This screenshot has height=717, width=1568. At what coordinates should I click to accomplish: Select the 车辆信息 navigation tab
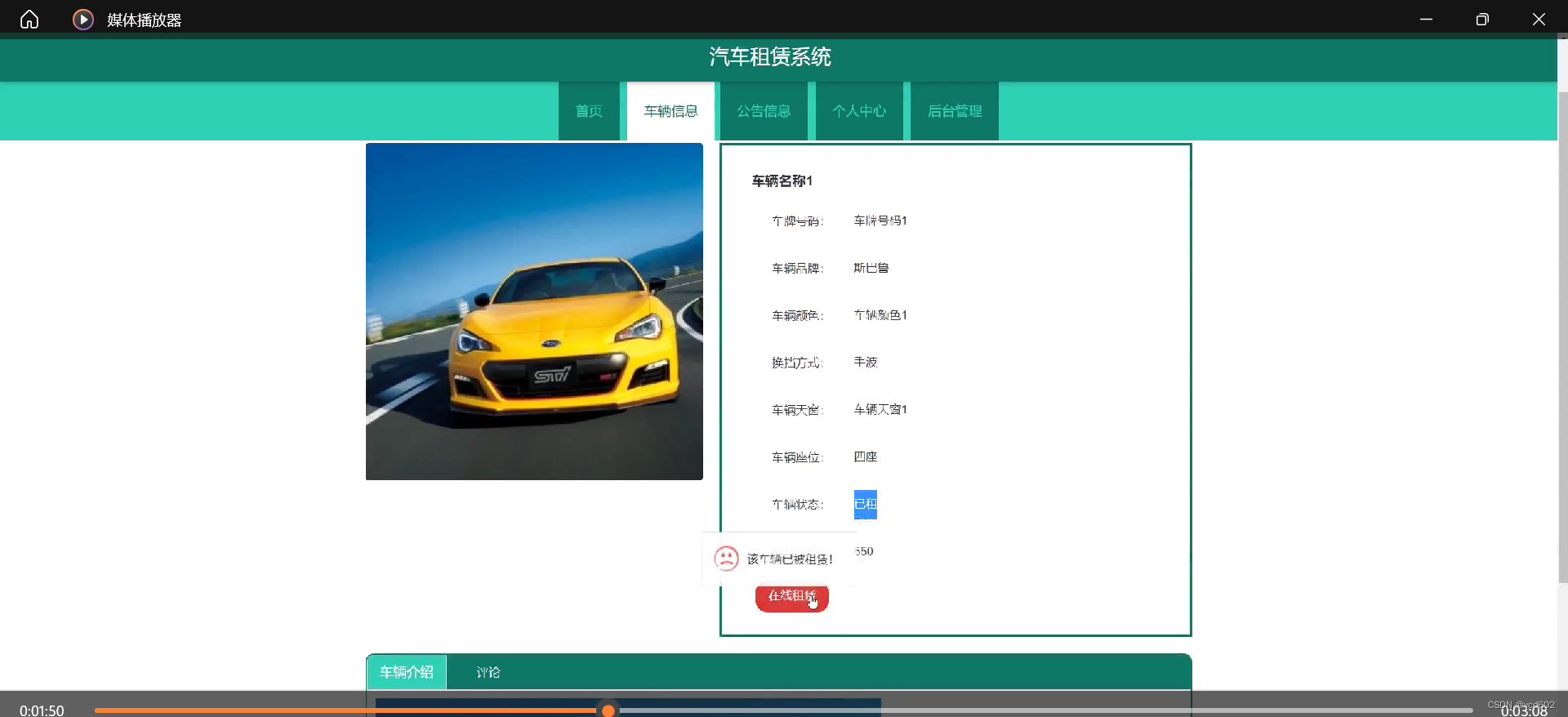[670, 111]
